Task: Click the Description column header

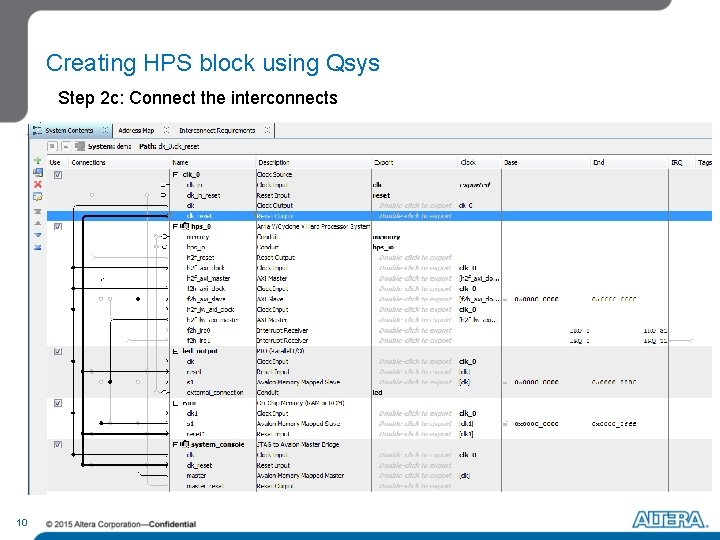Action: click(314, 162)
